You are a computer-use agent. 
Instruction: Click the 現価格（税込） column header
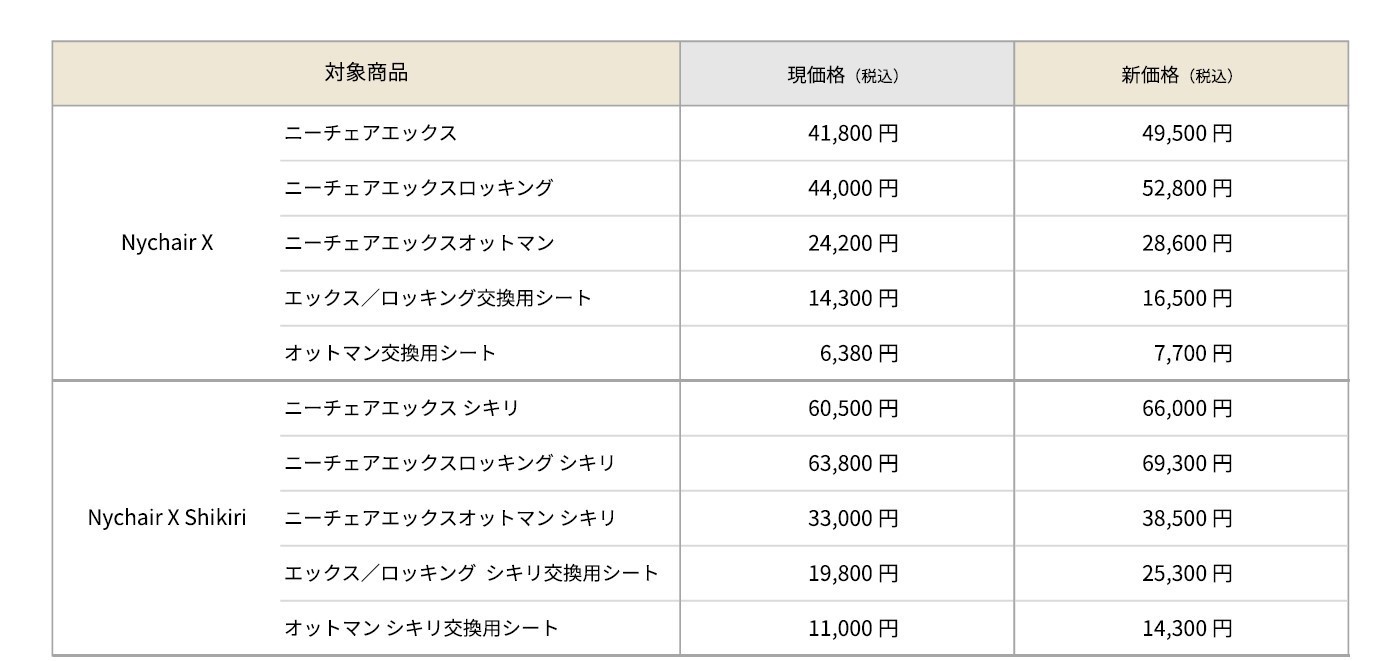847,73
